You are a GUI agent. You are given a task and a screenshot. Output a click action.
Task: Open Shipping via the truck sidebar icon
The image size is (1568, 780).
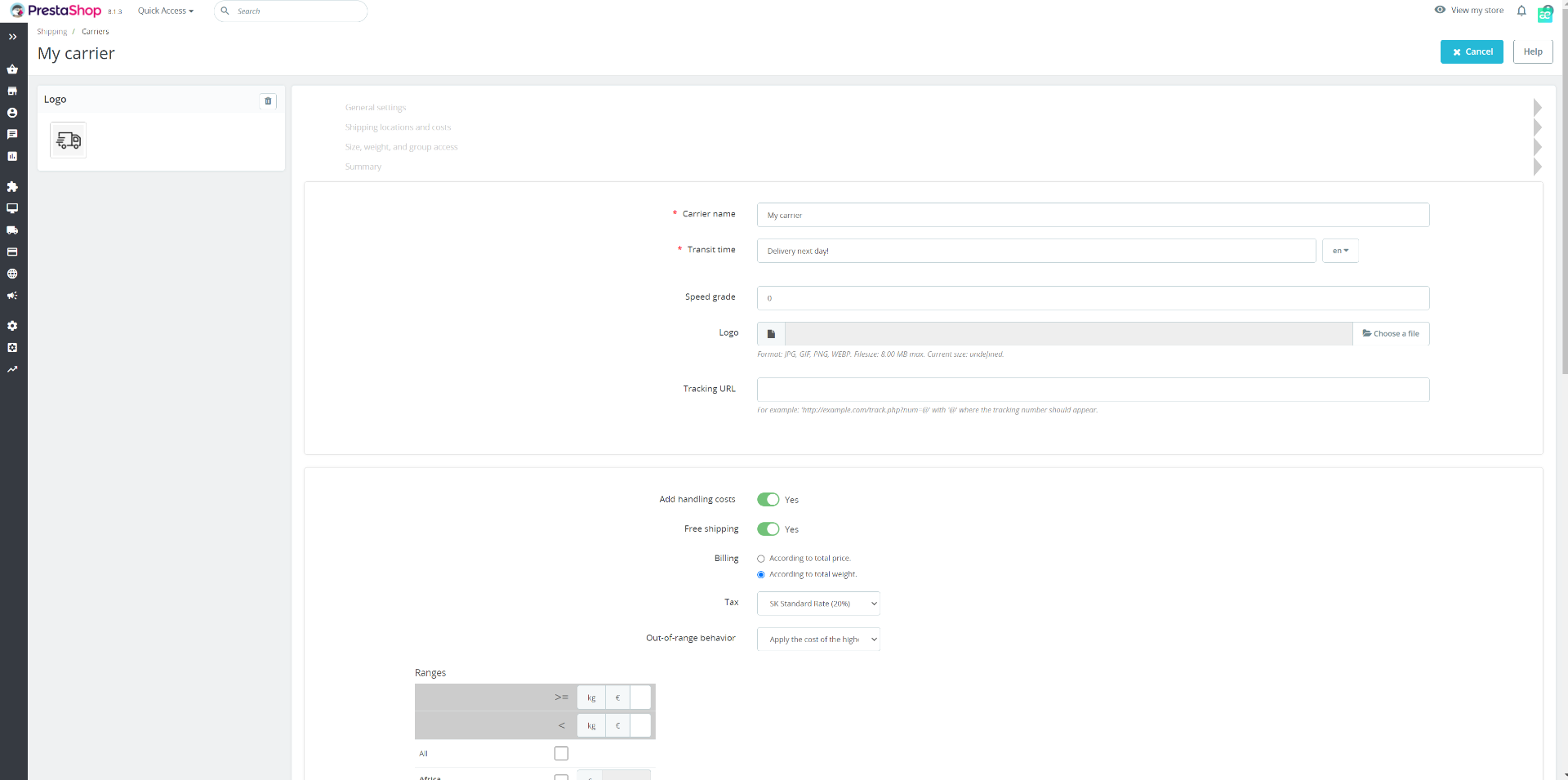(12, 230)
